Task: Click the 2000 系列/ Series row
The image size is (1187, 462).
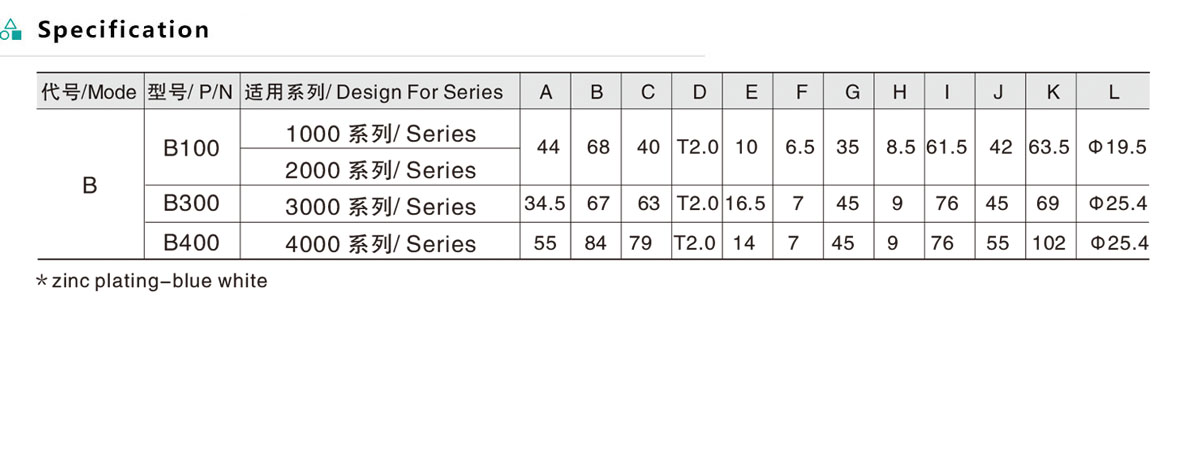Action: (380, 170)
